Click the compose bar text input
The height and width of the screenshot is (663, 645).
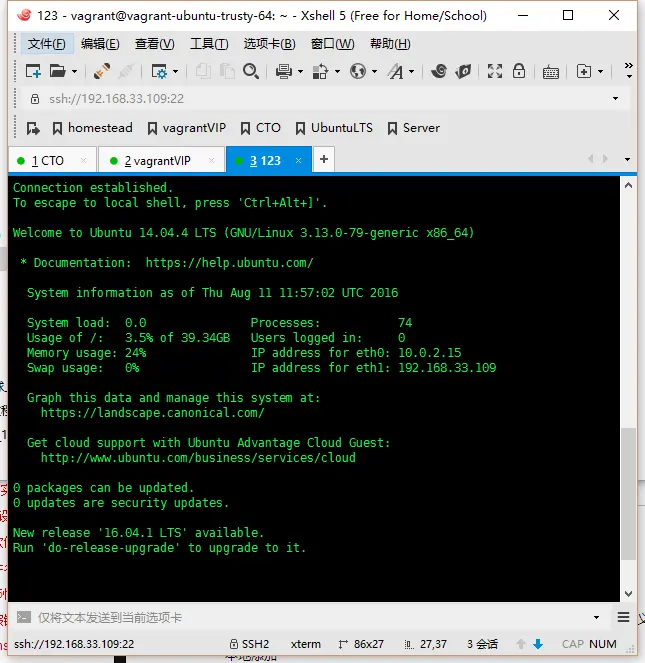click(311, 618)
